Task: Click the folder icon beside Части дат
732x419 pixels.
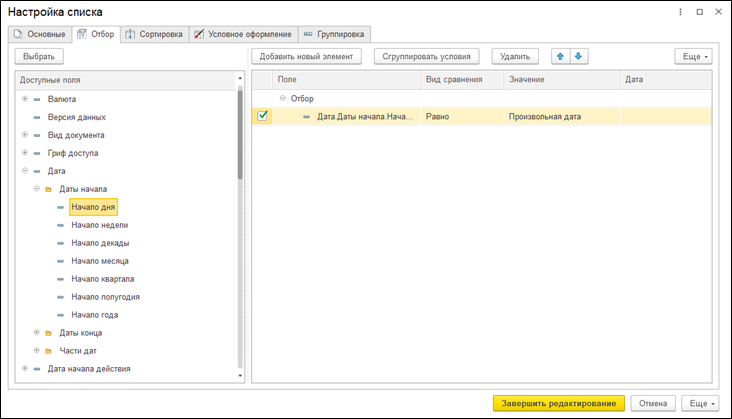Action: 48,351
